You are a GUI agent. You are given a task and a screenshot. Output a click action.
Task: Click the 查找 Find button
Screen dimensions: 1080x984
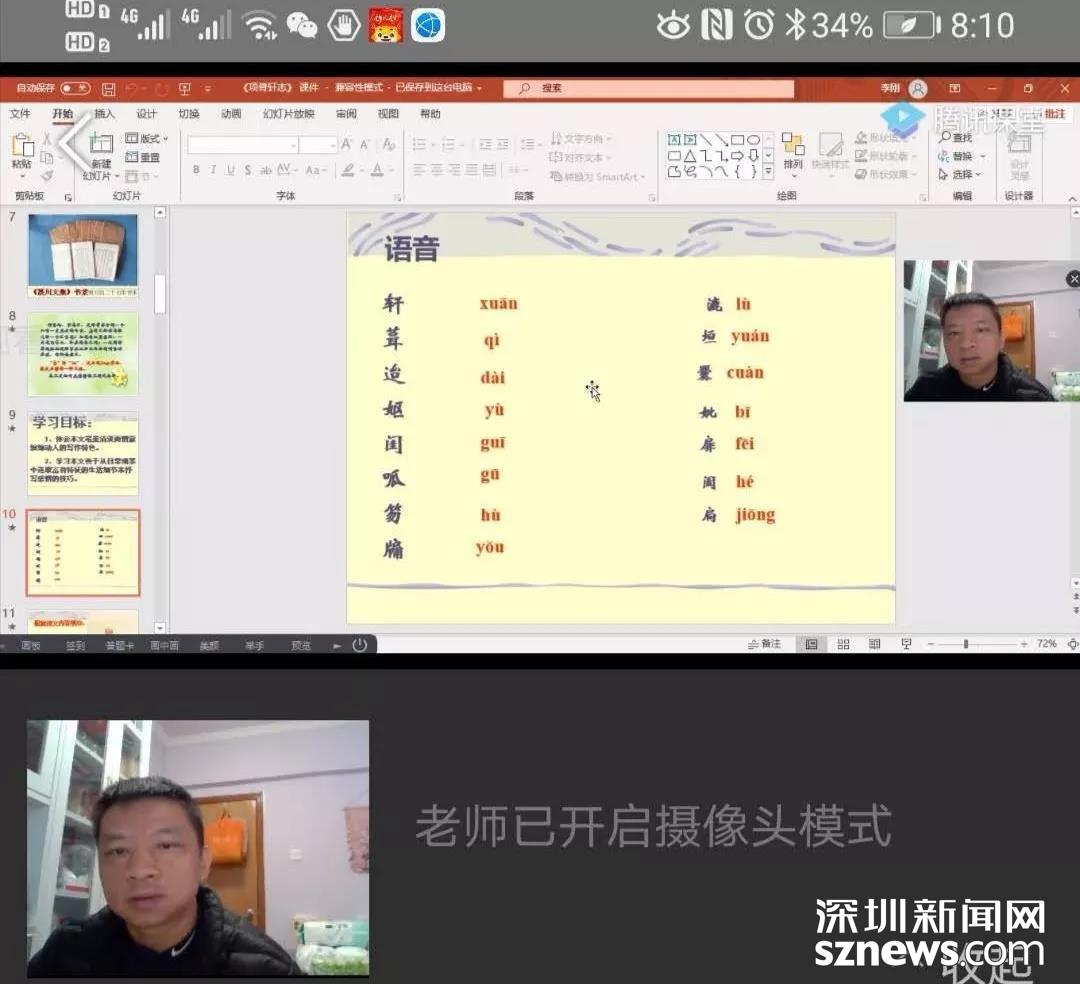pyautogui.click(x=957, y=138)
